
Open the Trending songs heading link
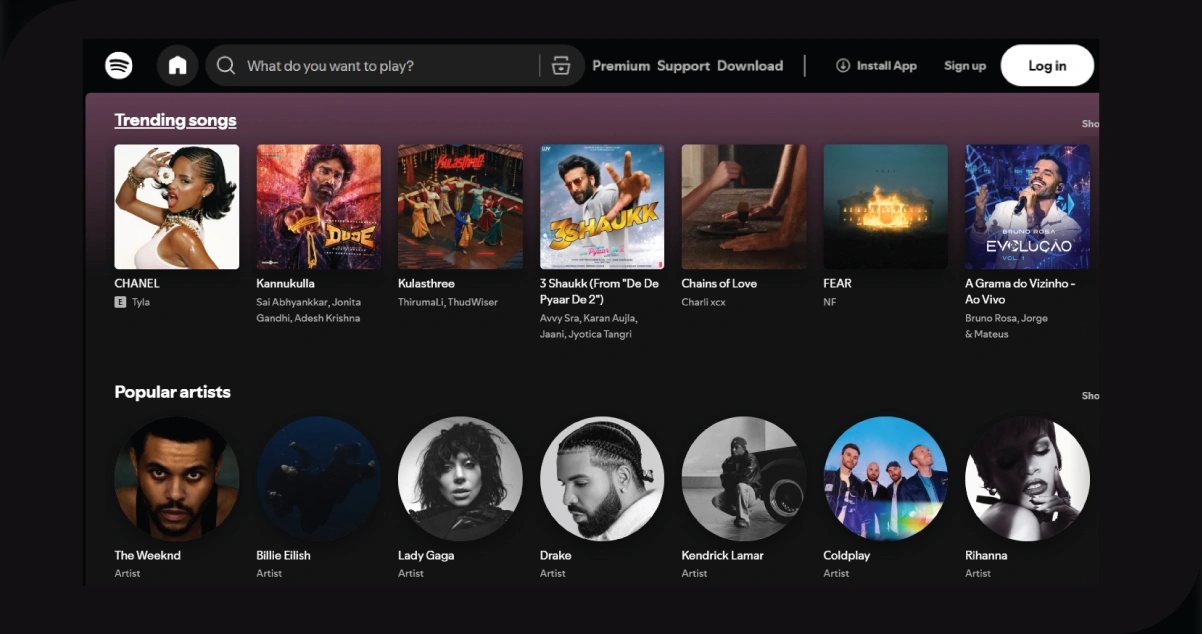[175, 119]
